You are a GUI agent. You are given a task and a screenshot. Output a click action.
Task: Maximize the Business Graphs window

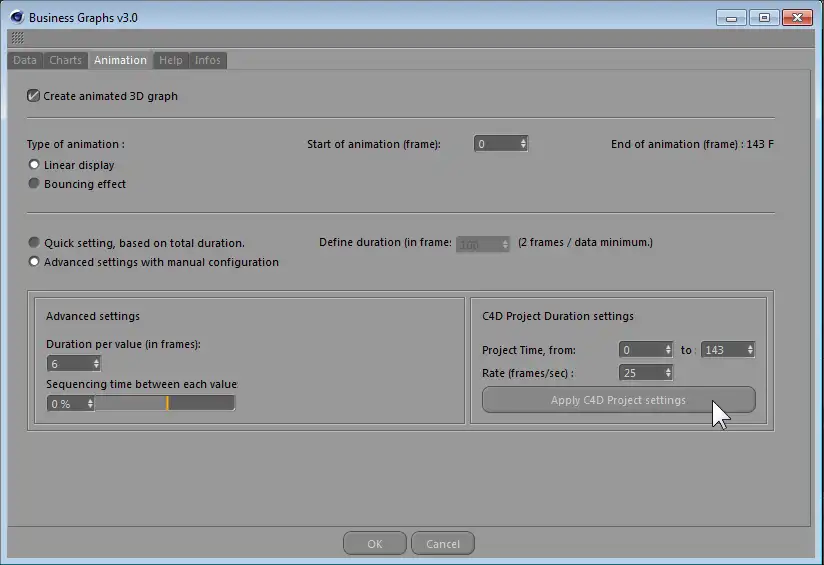click(764, 18)
